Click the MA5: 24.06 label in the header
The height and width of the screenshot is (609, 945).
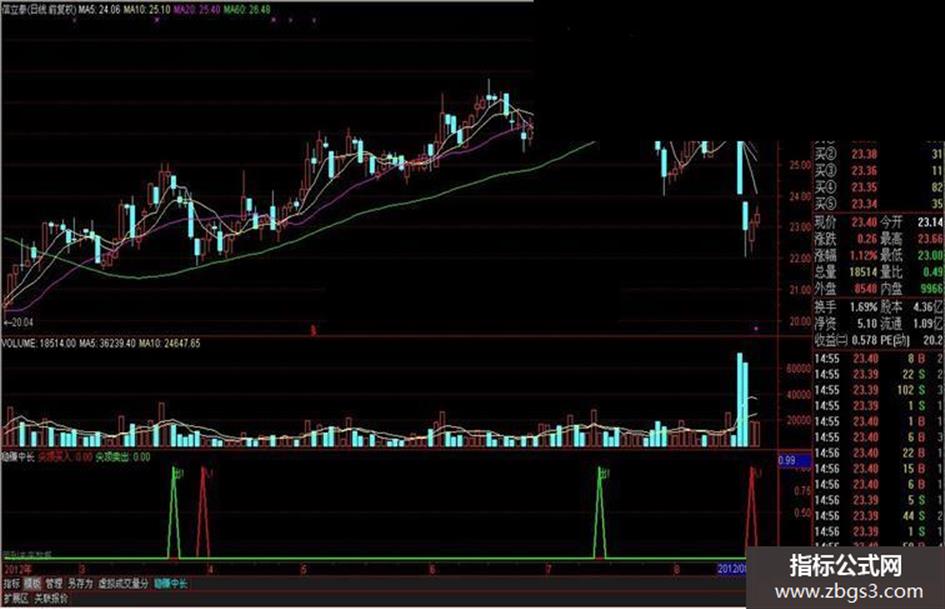[x=100, y=10]
